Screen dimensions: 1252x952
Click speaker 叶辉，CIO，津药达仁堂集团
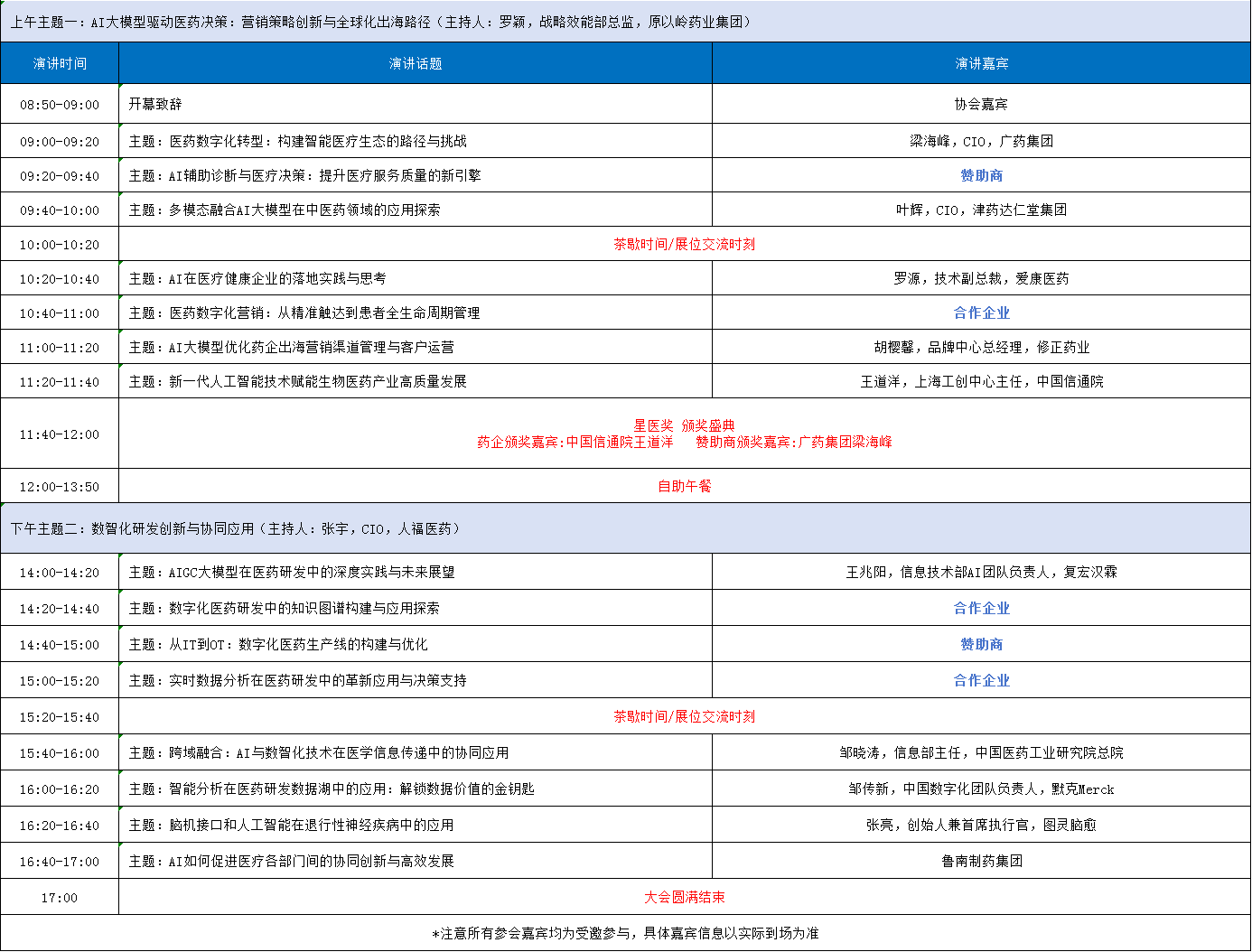coord(982,210)
